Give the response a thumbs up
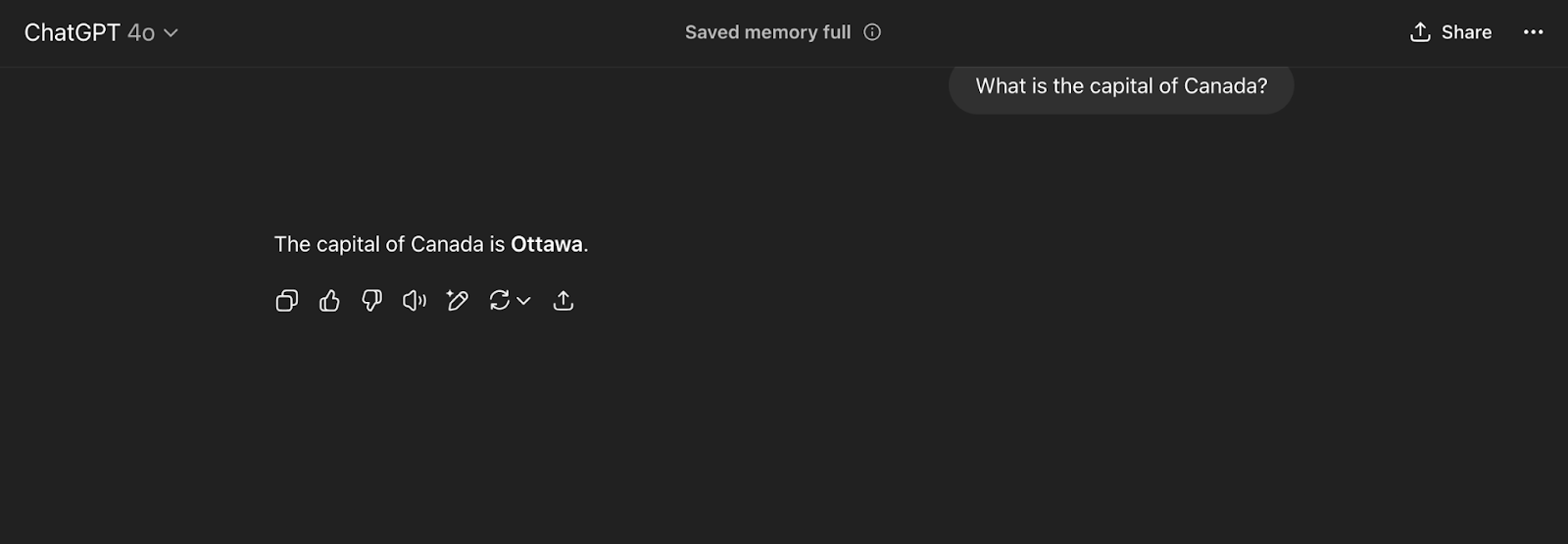The image size is (1568, 544). [329, 301]
